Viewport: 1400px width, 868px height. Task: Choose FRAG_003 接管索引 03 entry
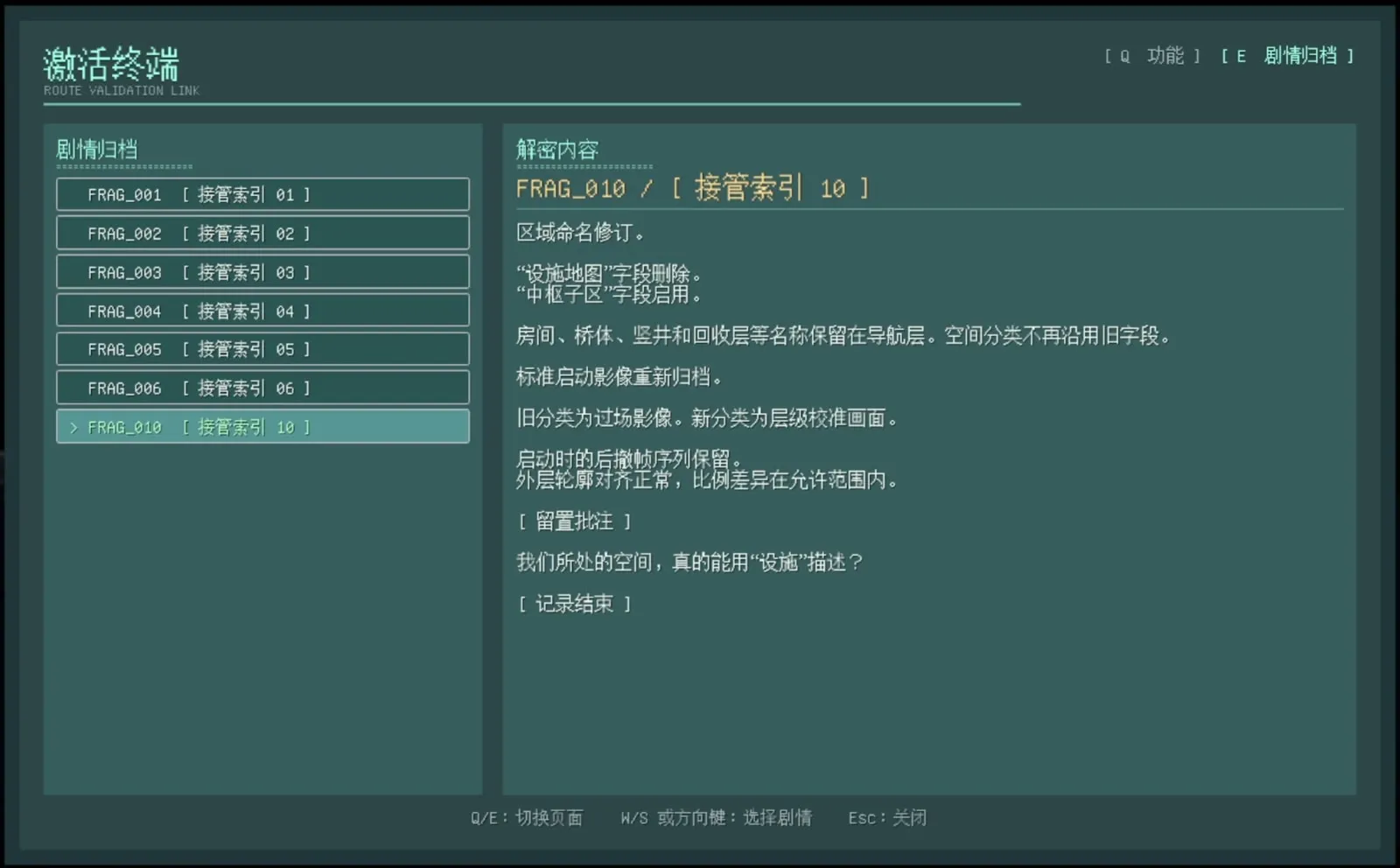point(262,272)
